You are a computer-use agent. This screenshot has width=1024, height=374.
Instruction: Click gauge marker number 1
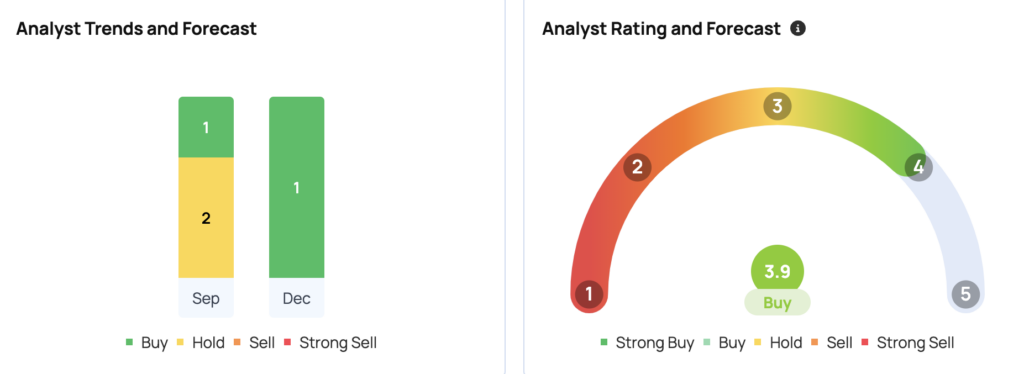click(x=589, y=294)
